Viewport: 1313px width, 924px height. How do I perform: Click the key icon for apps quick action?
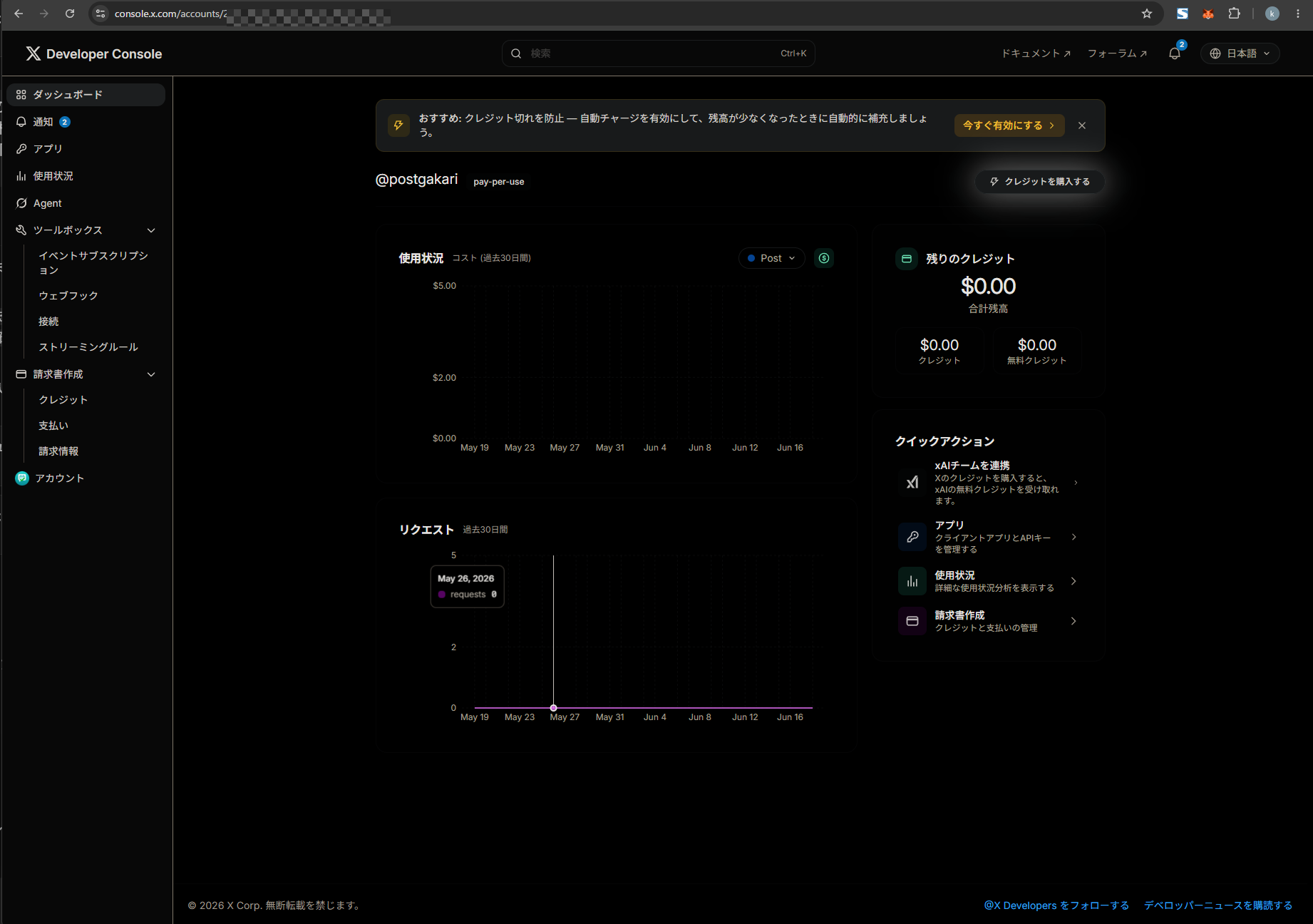[912, 537]
